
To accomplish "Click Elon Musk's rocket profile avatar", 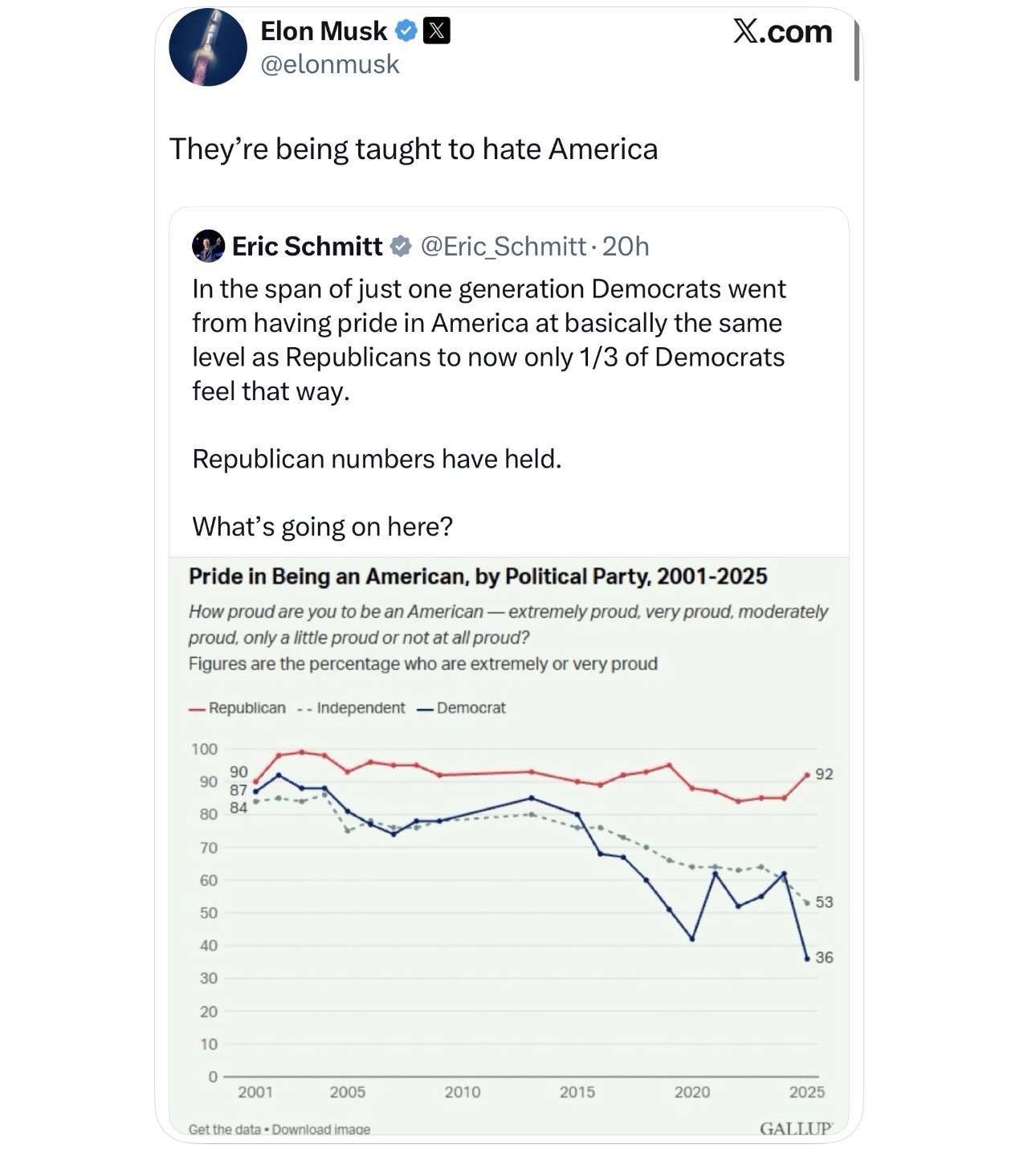I will (208, 47).
